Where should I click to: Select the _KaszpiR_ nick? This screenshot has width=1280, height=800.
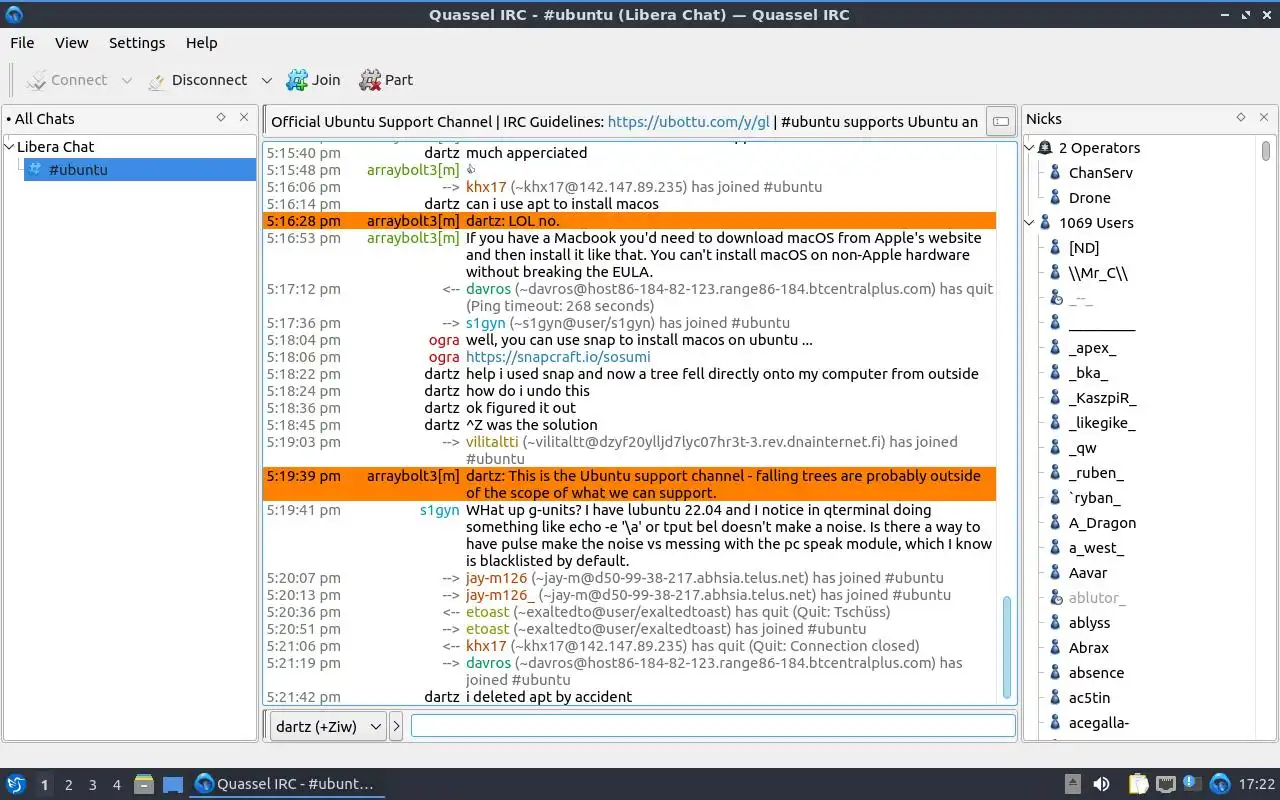tap(1103, 398)
